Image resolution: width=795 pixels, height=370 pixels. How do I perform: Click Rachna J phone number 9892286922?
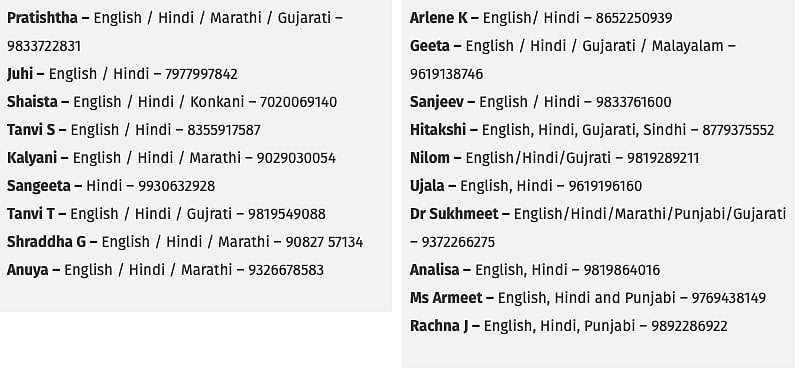pos(689,326)
